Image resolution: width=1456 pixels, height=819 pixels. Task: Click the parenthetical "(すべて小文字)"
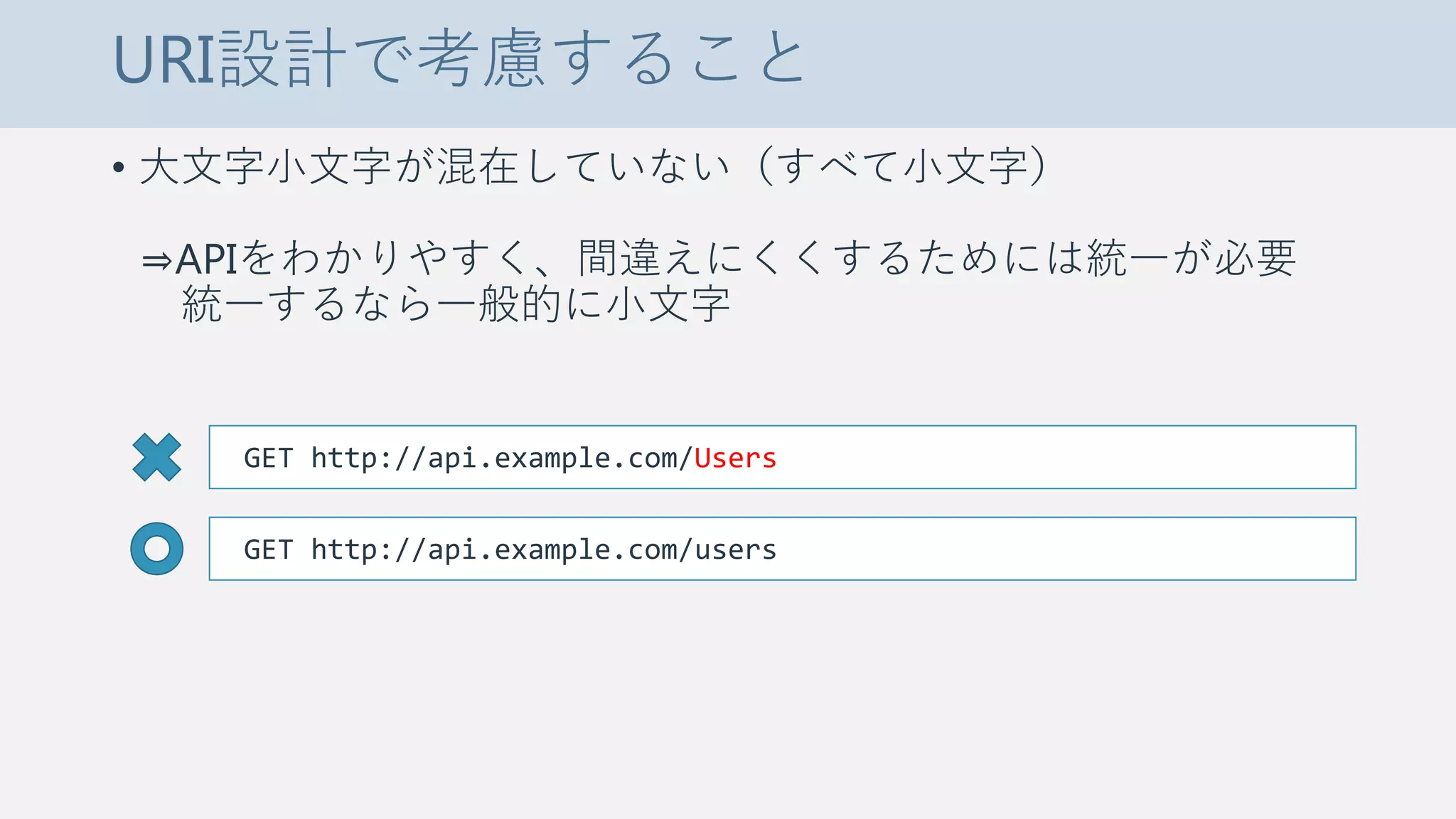(903, 167)
